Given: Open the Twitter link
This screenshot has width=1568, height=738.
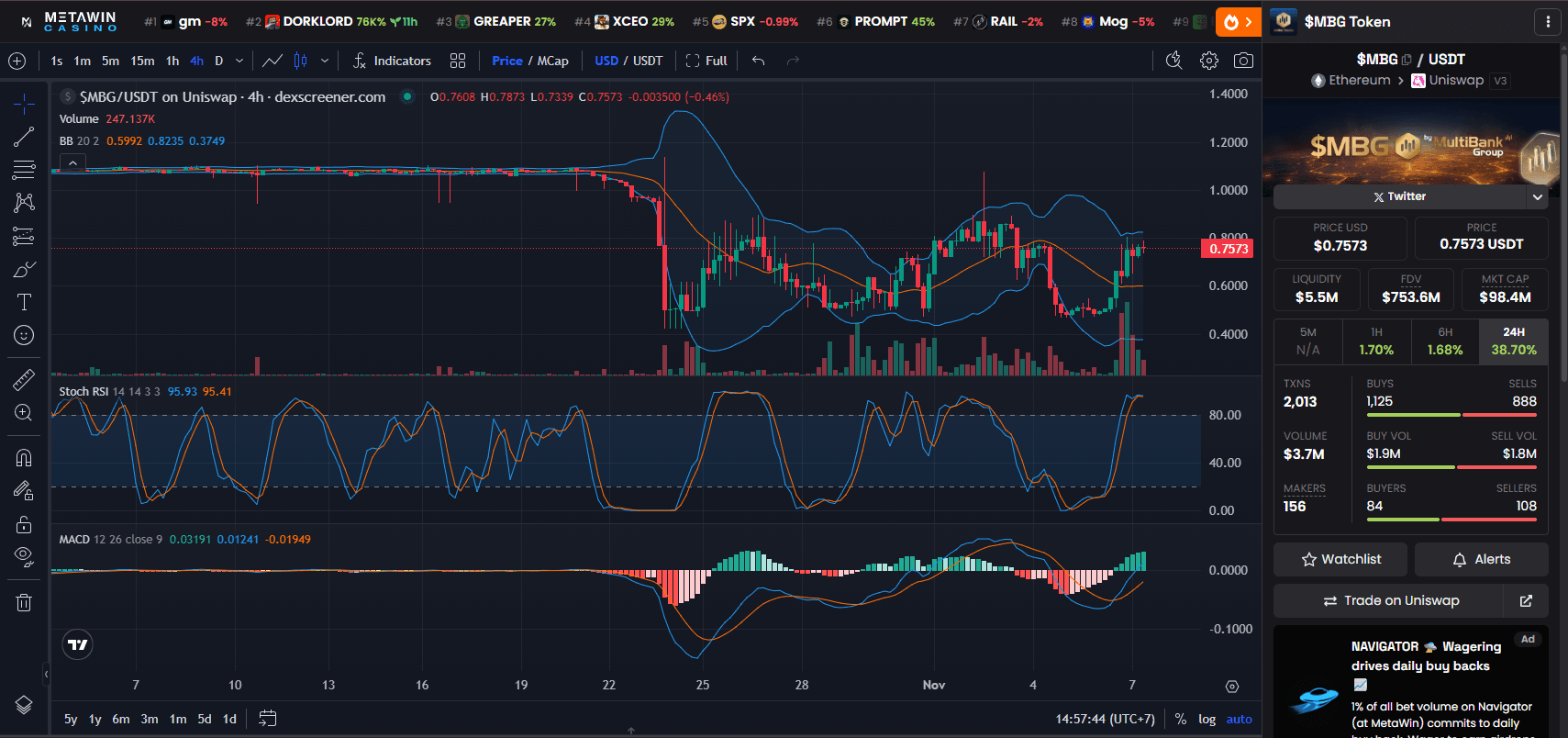Looking at the screenshot, I should 1400,196.
